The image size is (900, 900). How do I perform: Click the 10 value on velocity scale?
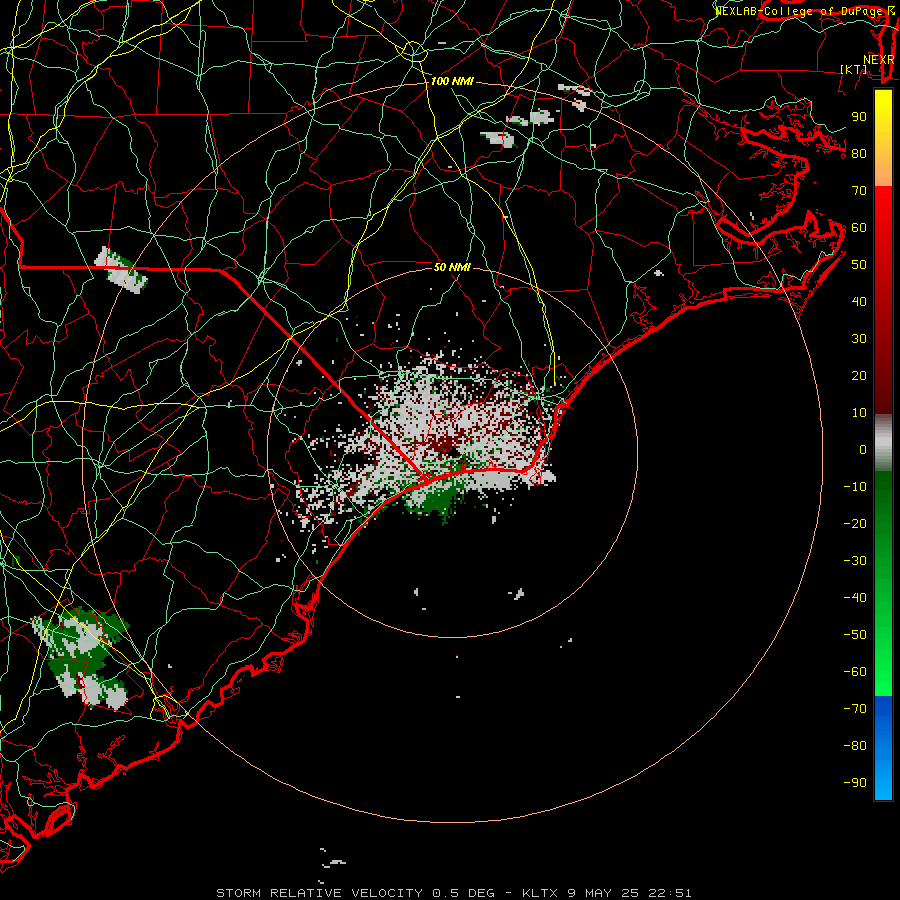[x=859, y=413]
